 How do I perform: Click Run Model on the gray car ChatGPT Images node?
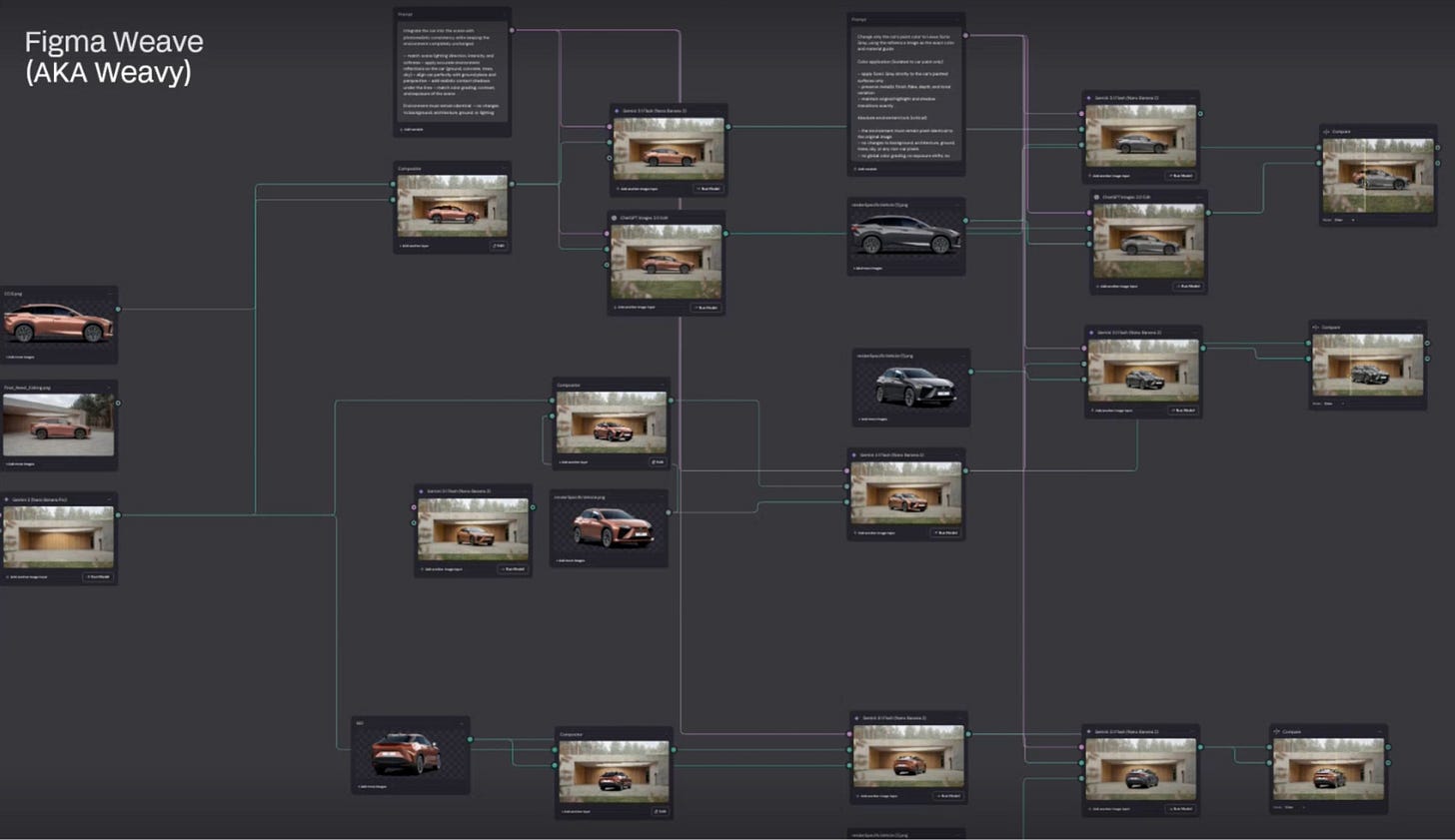[x=1188, y=286]
